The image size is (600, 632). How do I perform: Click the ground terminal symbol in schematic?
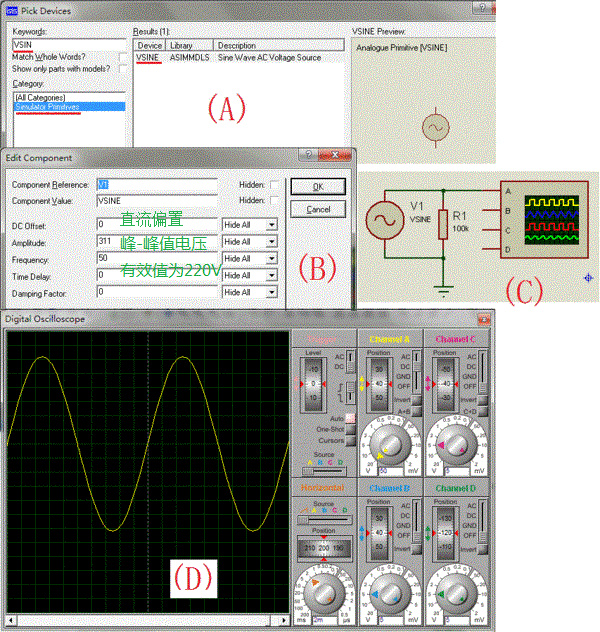(443, 291)
